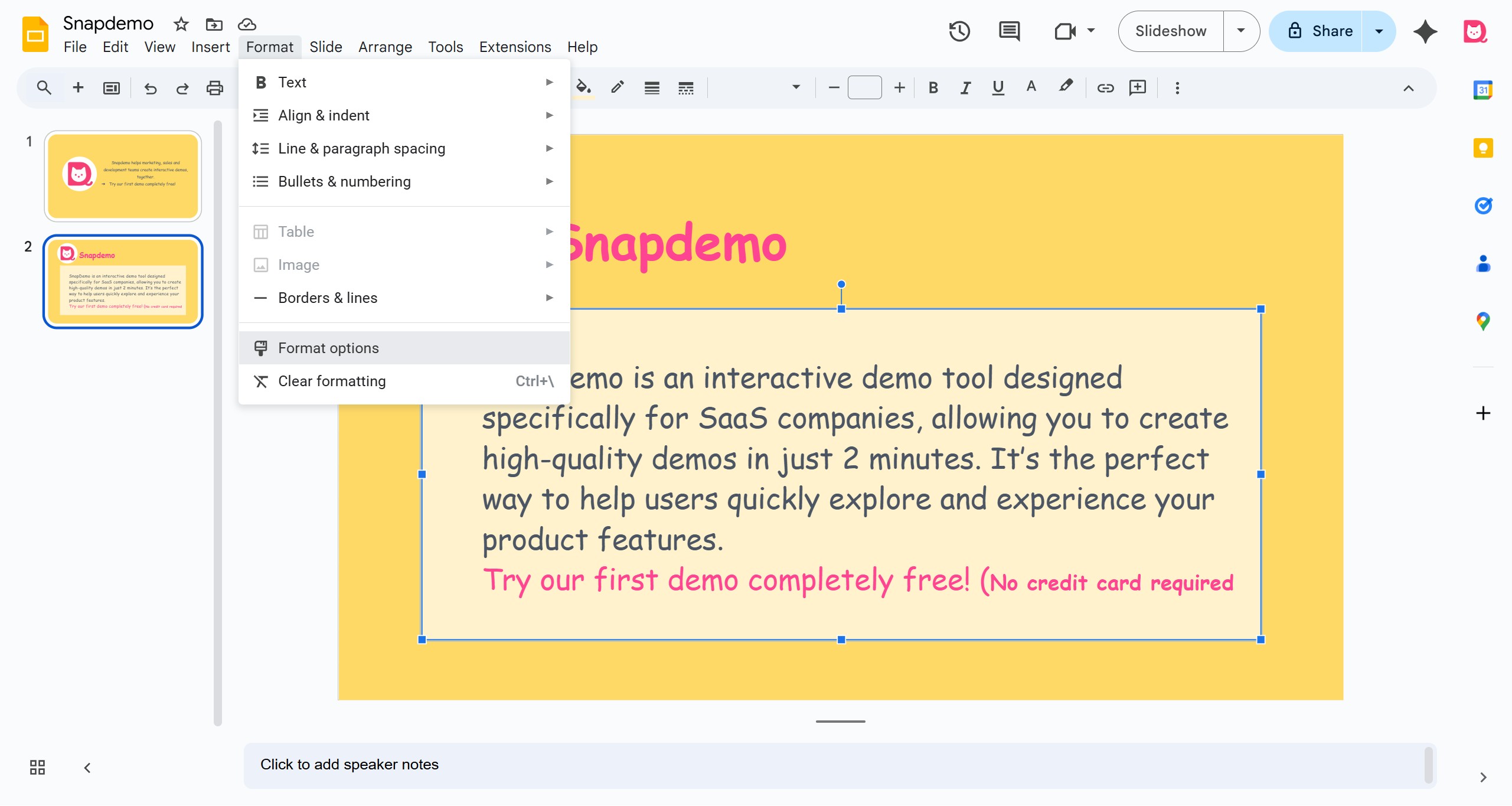Open more toolbar options (three dots)
This screenshot has height=806, width=1512.
tap(1177, 88)
